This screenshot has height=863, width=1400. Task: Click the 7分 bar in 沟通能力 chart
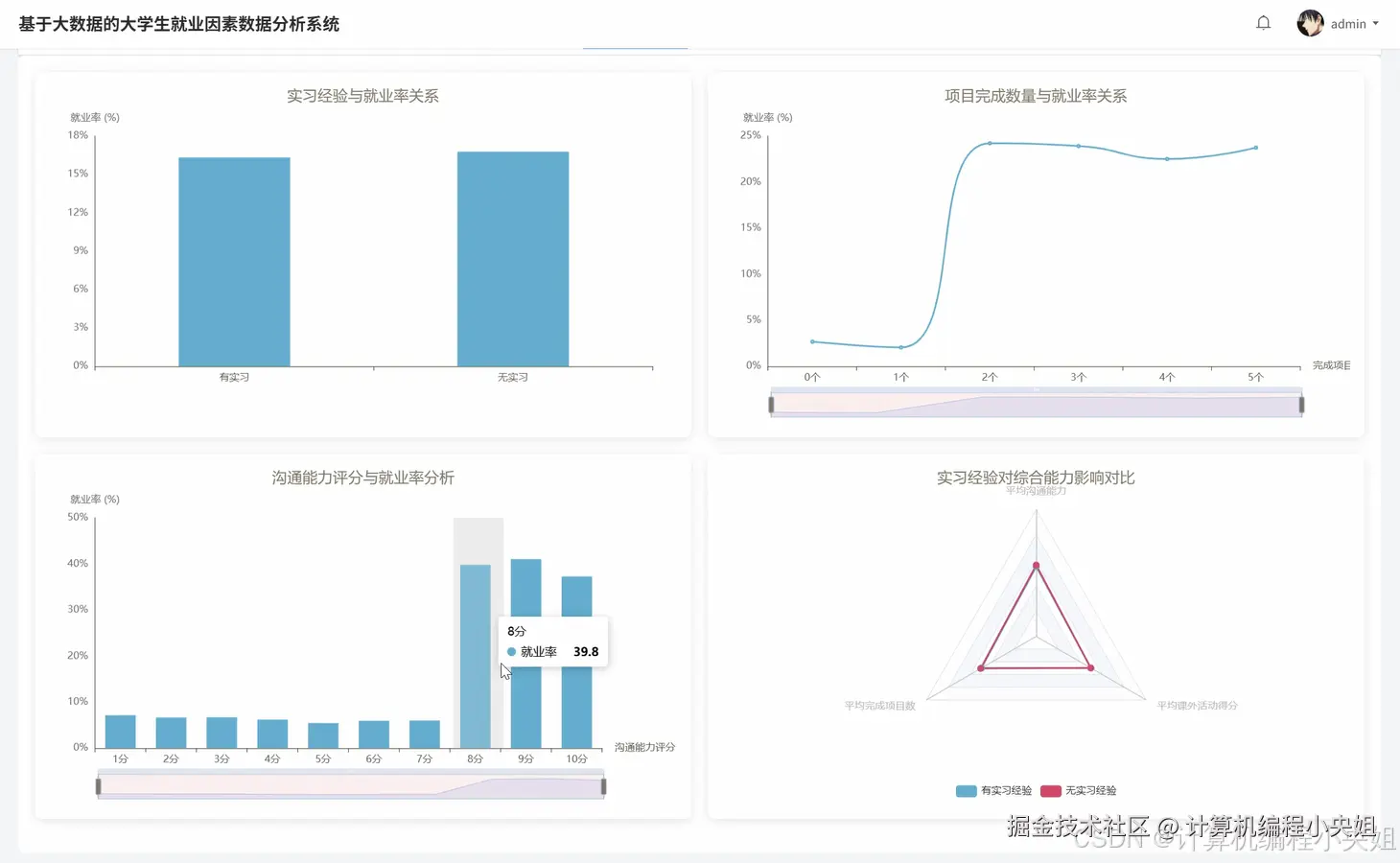coord(425,735)
